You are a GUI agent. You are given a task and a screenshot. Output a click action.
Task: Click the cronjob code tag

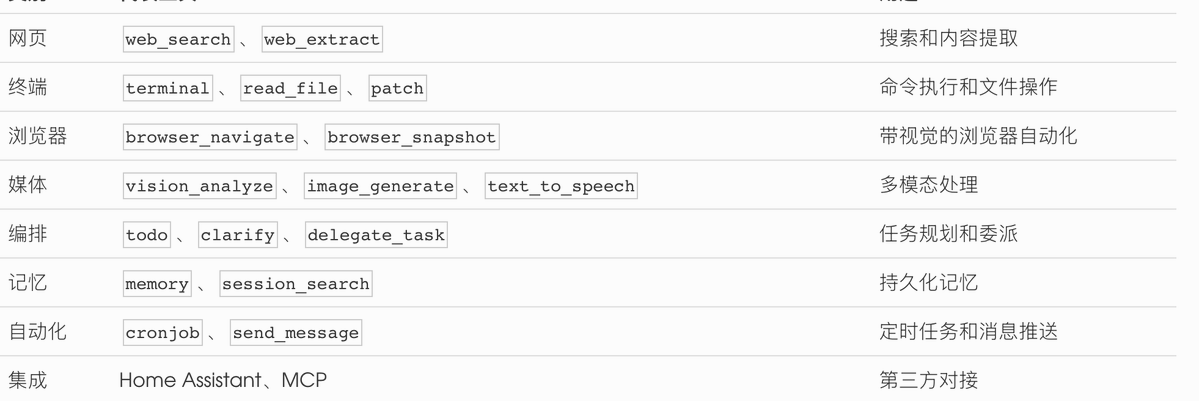click(x=162, y=333)
